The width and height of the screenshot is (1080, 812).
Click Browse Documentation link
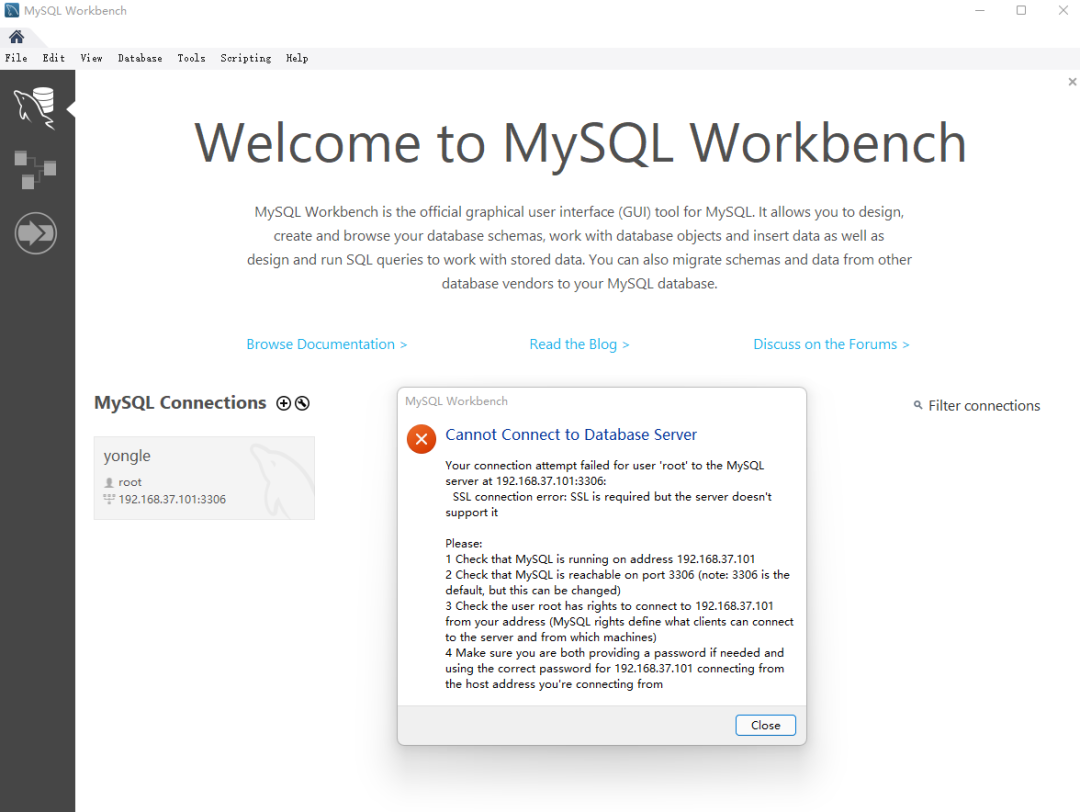[x=326, y=344]
